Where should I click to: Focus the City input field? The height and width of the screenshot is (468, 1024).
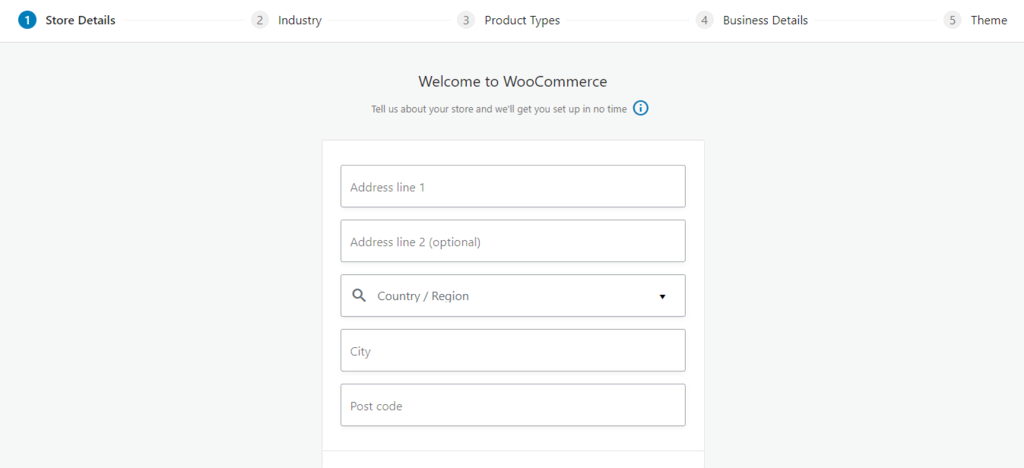click(512, 351)
